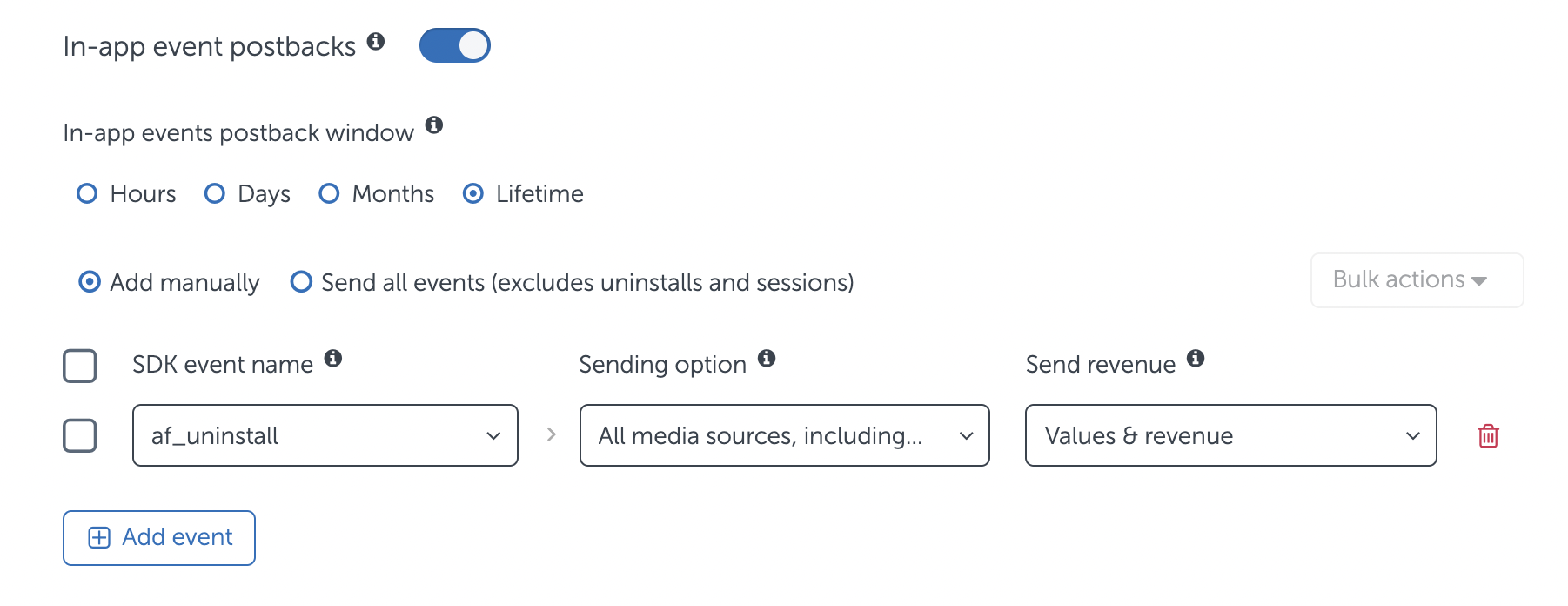Toggle the In-app event postbacks switch
This screenshot has width=1568, height=606.
click(455, 45)
